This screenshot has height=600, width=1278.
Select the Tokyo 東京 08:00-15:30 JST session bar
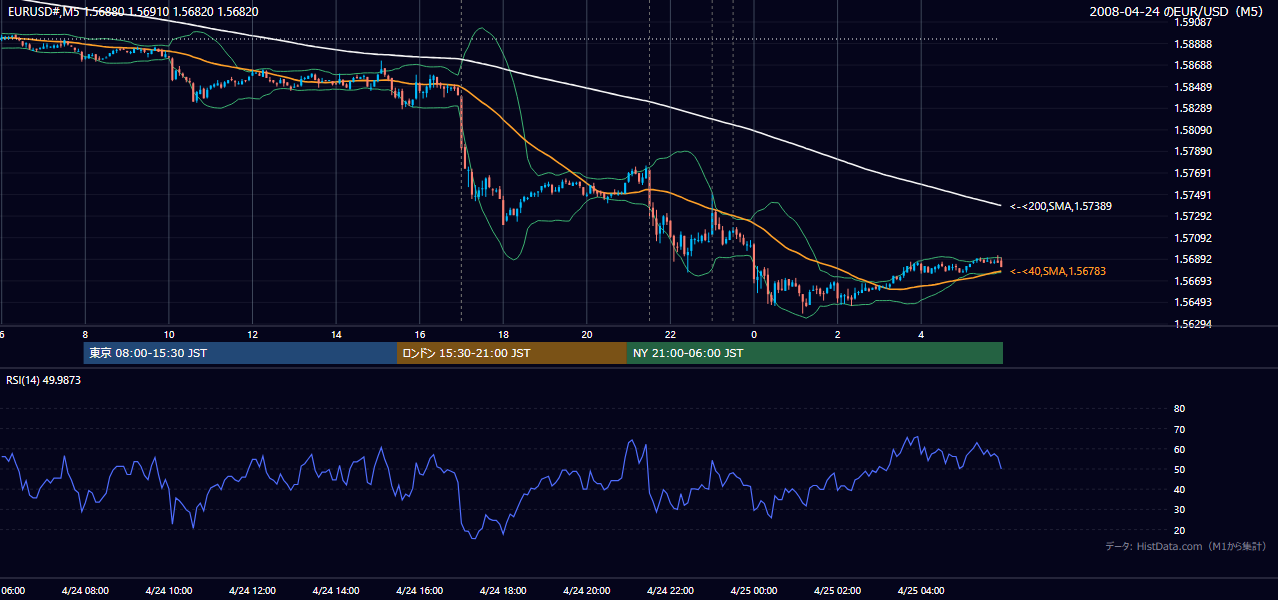click(240, 353)
